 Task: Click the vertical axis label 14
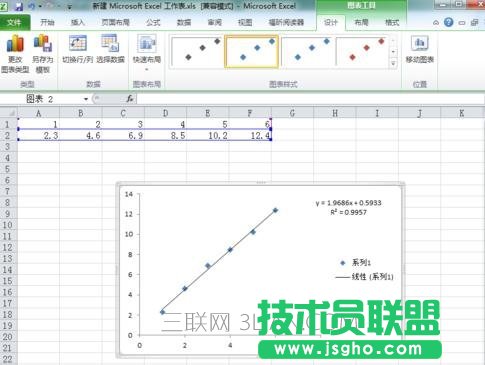(129, 194)
